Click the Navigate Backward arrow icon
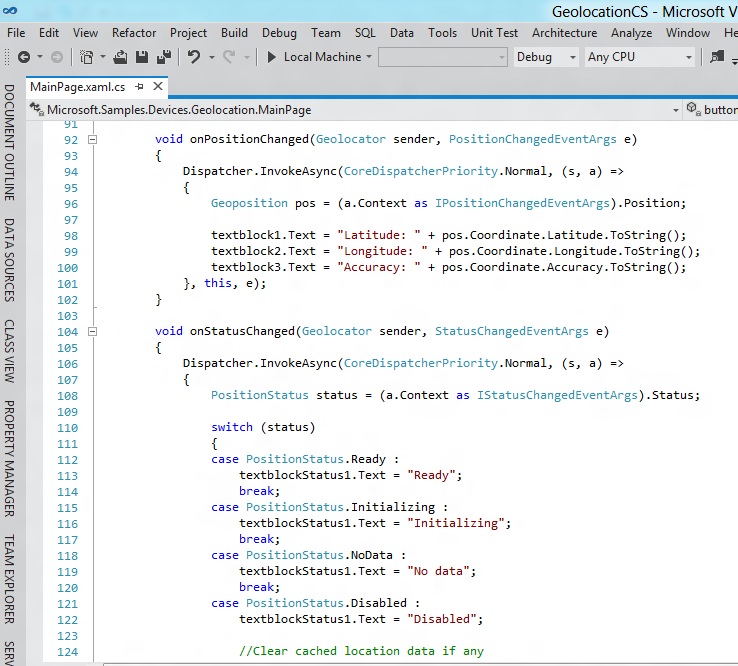This screenshot has height=666, width=738. pyautogui.click(x=24, y=57)
